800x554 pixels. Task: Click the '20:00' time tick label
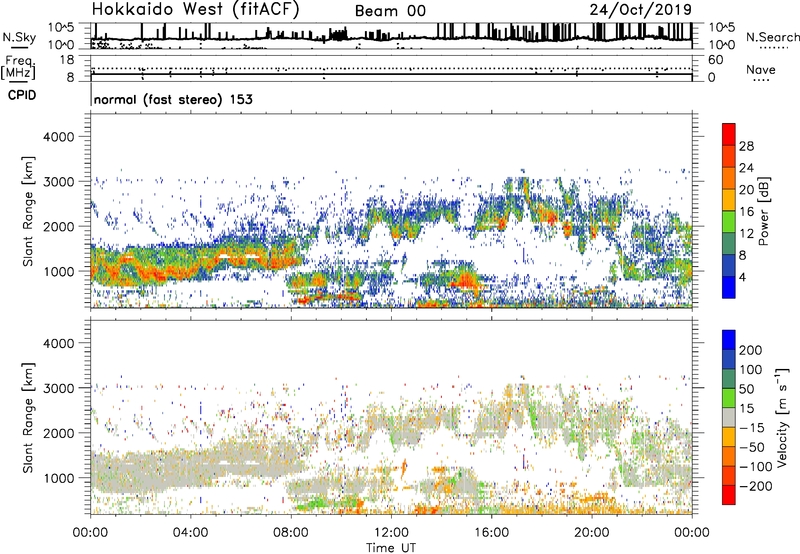(591, 533)
